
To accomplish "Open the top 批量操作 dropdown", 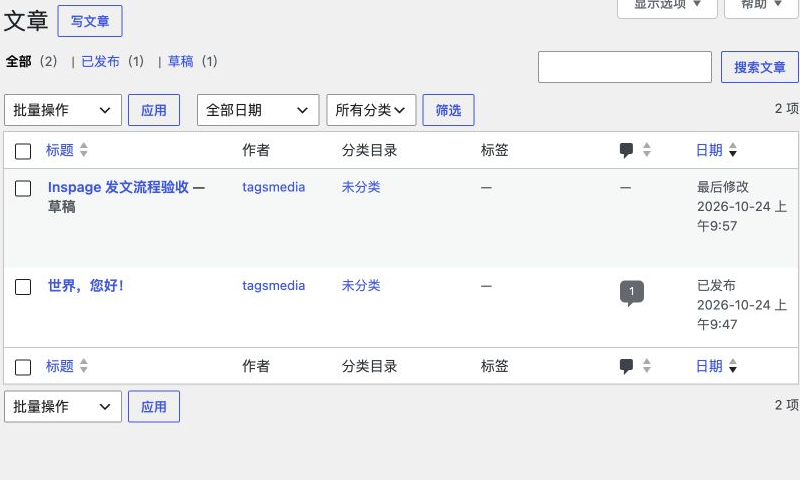I will pyautogui.click(x=63, y=110).
